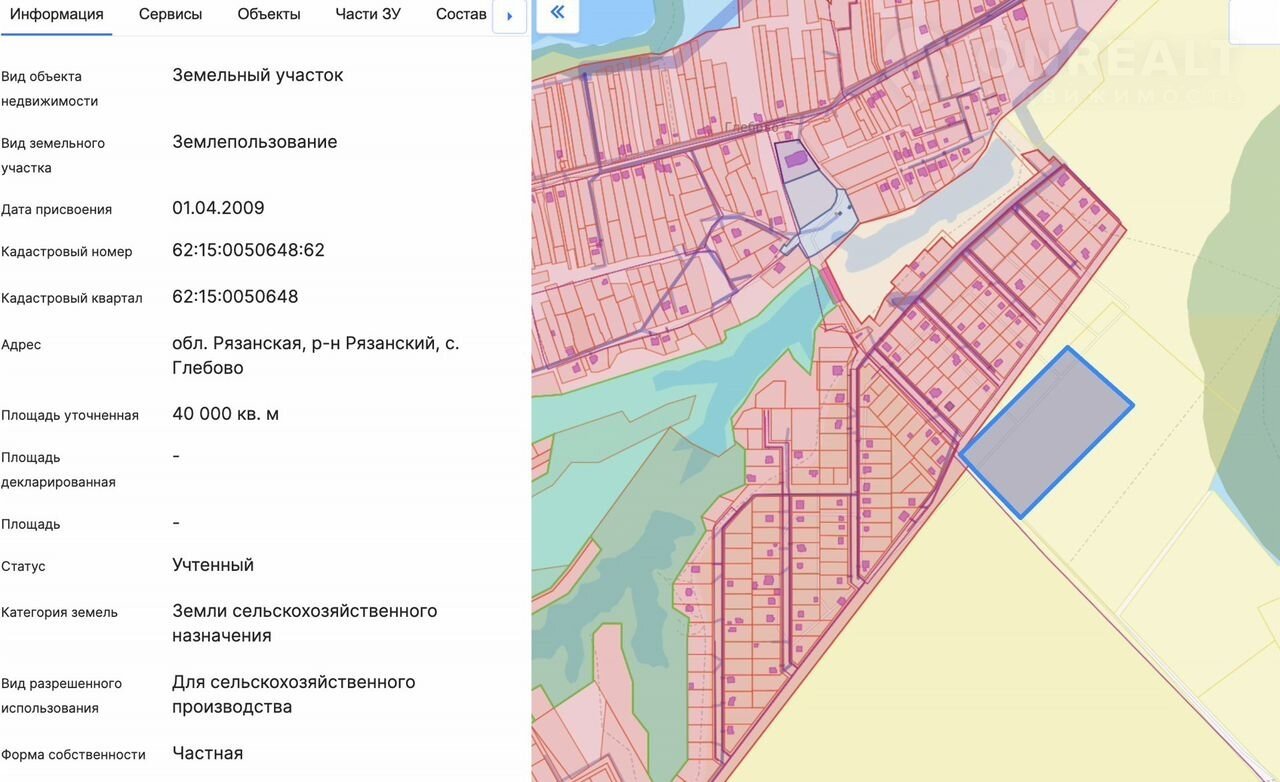Click the Частная ownership form value

[207, 753]
